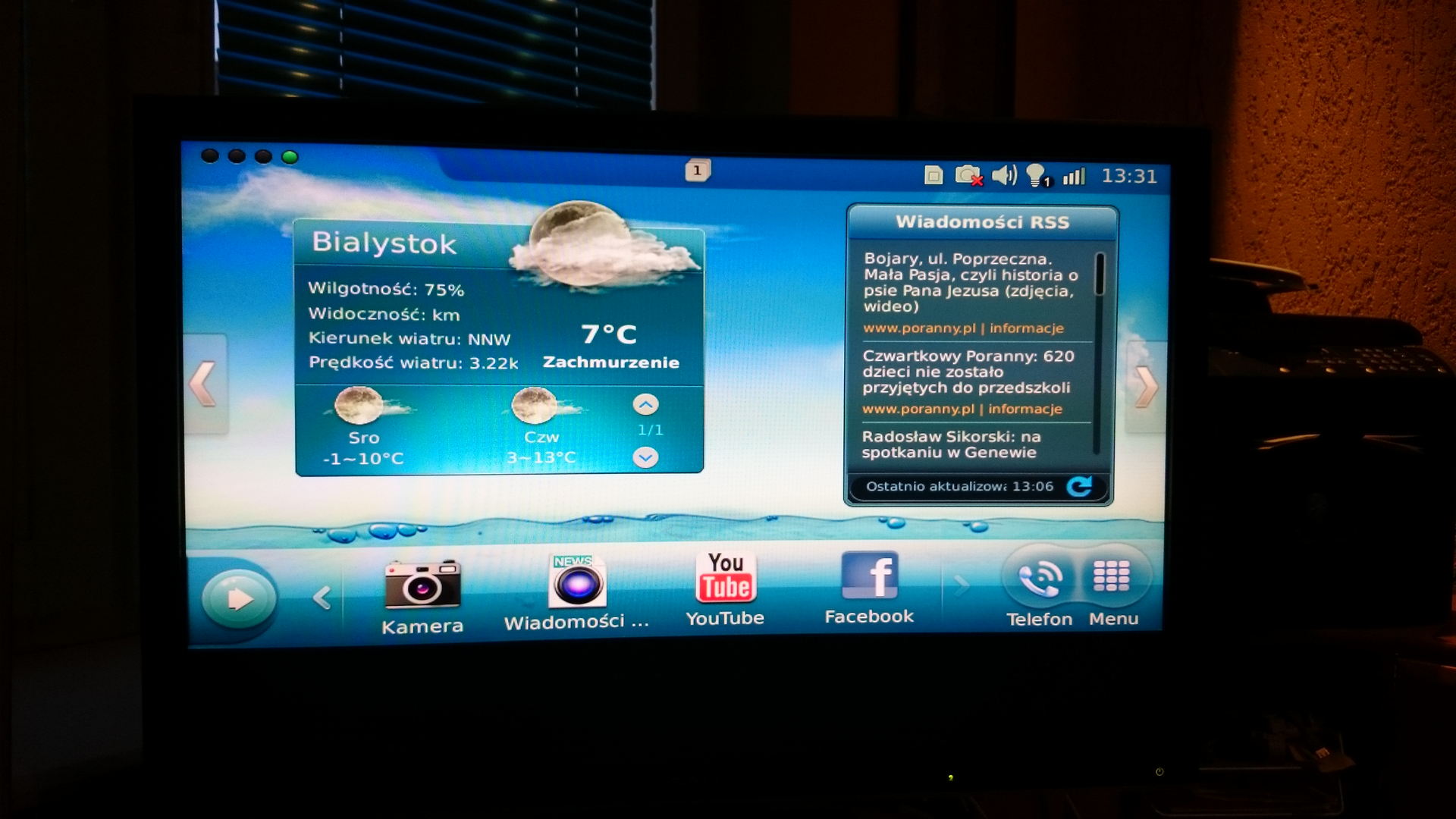Viewport: 1456px width, 819px height.
Task: Click the speaker volume icon
Action: coord(1004,175)
